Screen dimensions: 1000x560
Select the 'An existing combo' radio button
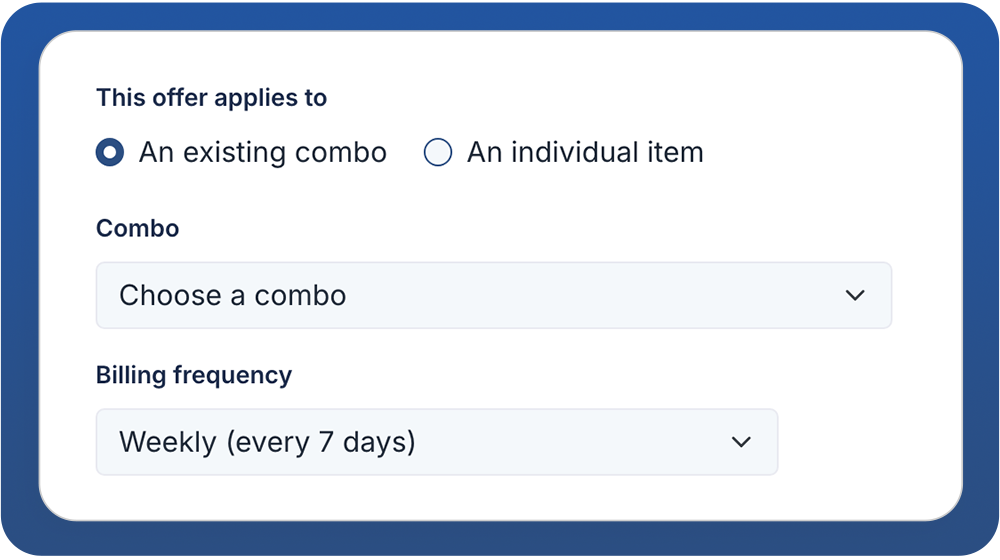(x=110, y=152)
